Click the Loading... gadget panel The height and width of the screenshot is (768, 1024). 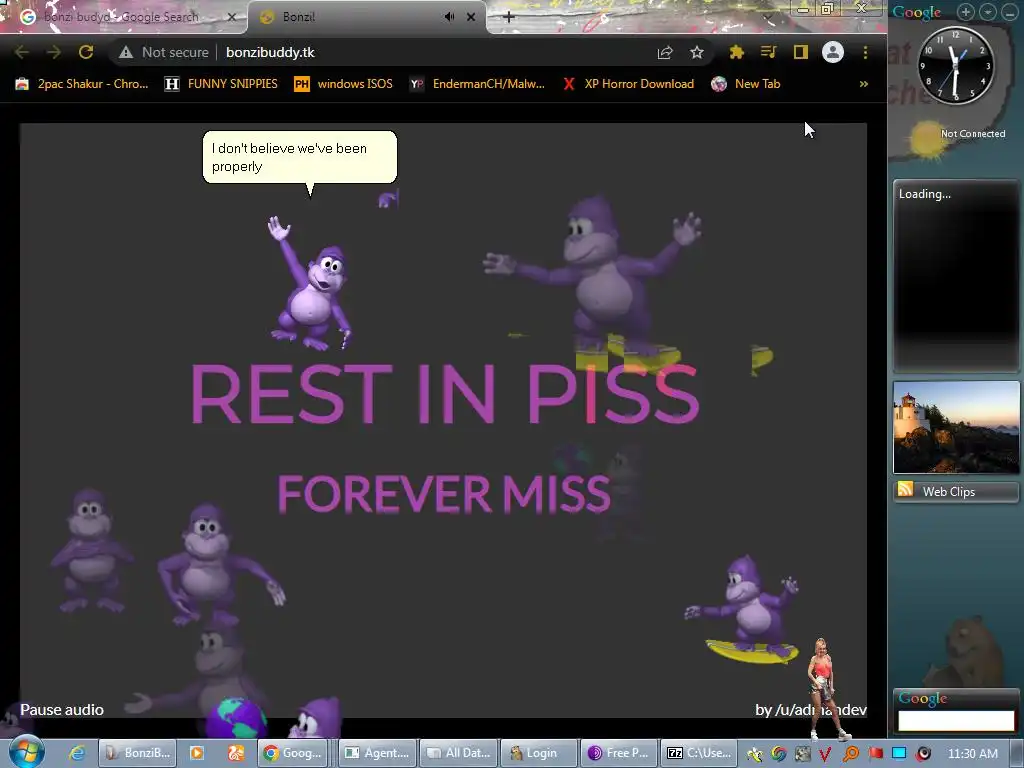(x=956, y=275)
